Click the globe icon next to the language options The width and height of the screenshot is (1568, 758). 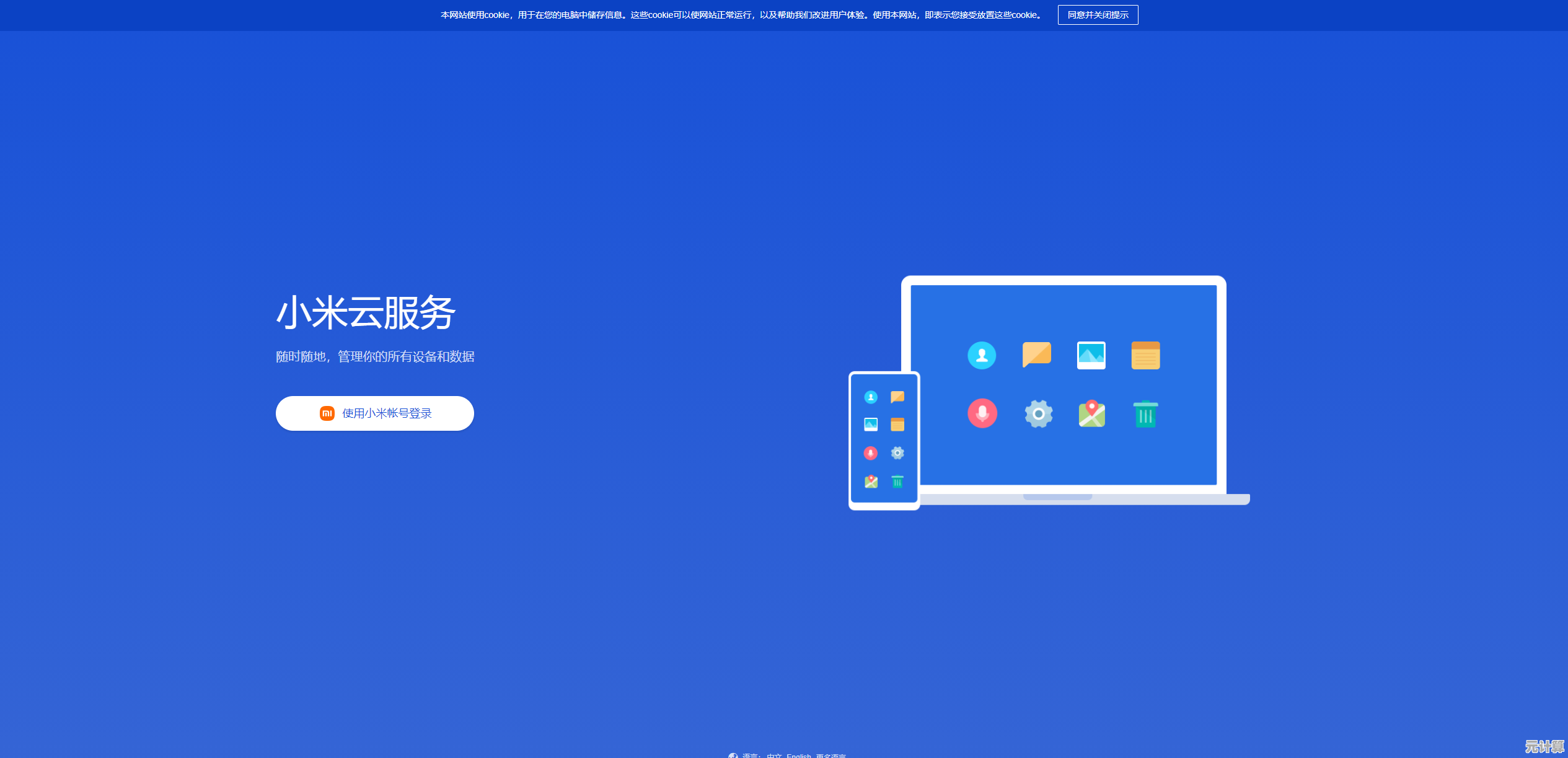[x=733, y=756]
